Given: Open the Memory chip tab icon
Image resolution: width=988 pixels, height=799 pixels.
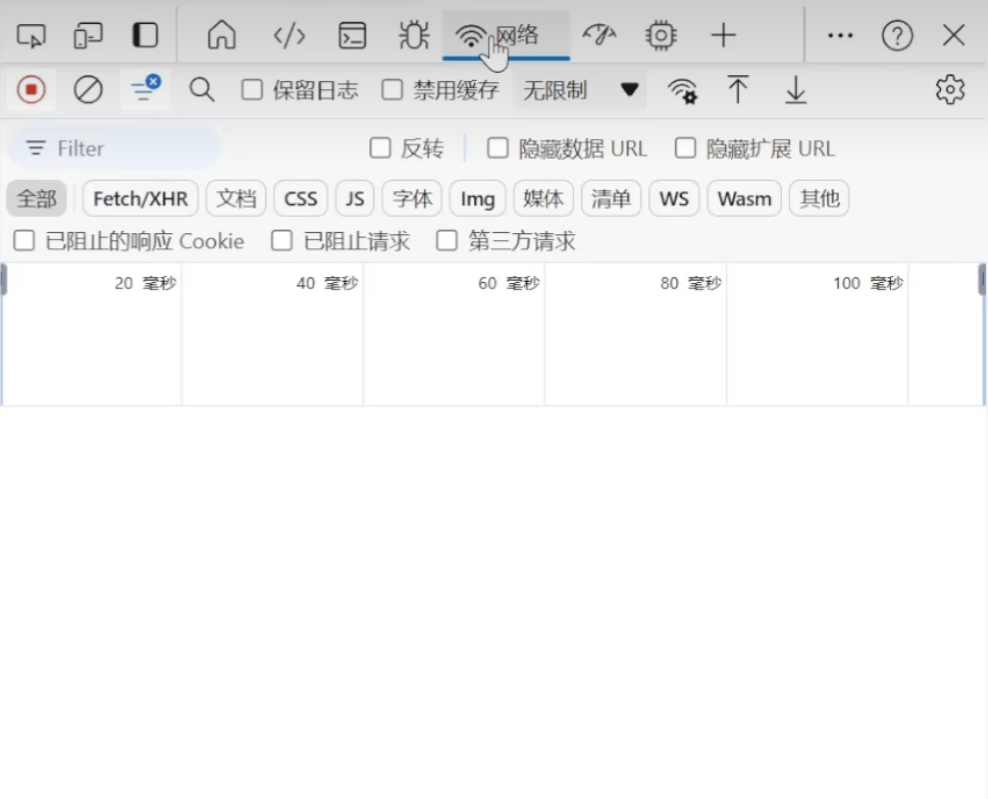Looking at the screenshot, I should coord(661,35).
